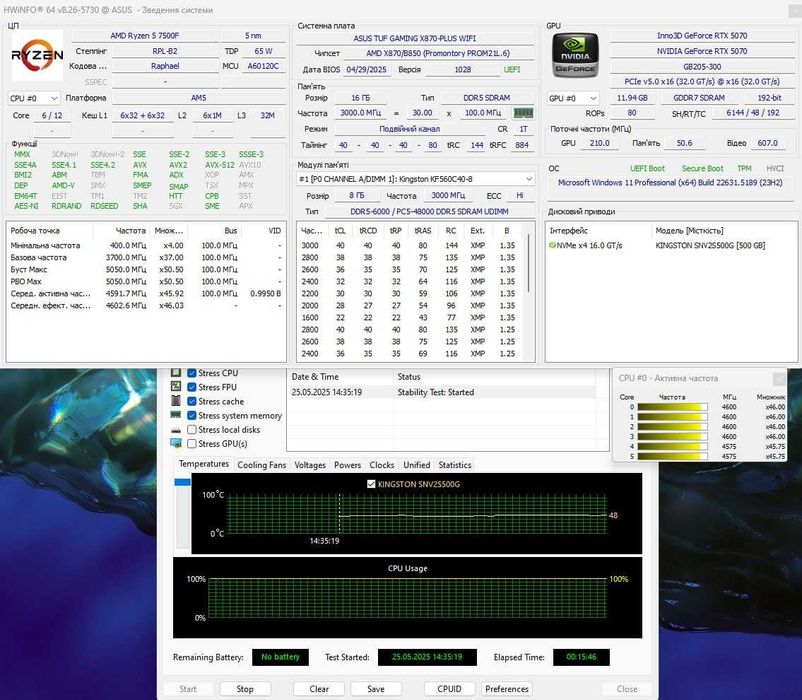Click the disabled Start button
Viewport: 802px width, 700px height.
tap(188, 689)
